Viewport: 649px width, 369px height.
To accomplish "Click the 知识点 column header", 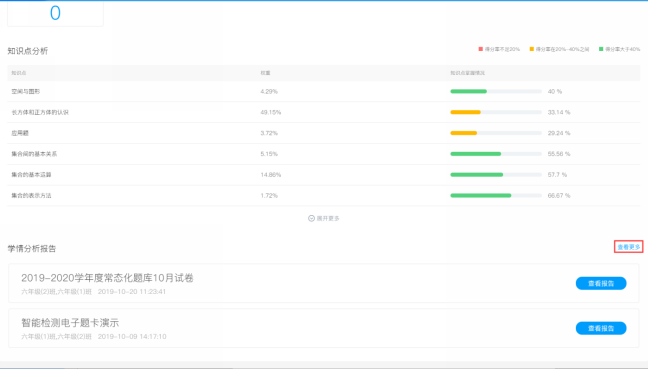I will (x=19, y=73).
